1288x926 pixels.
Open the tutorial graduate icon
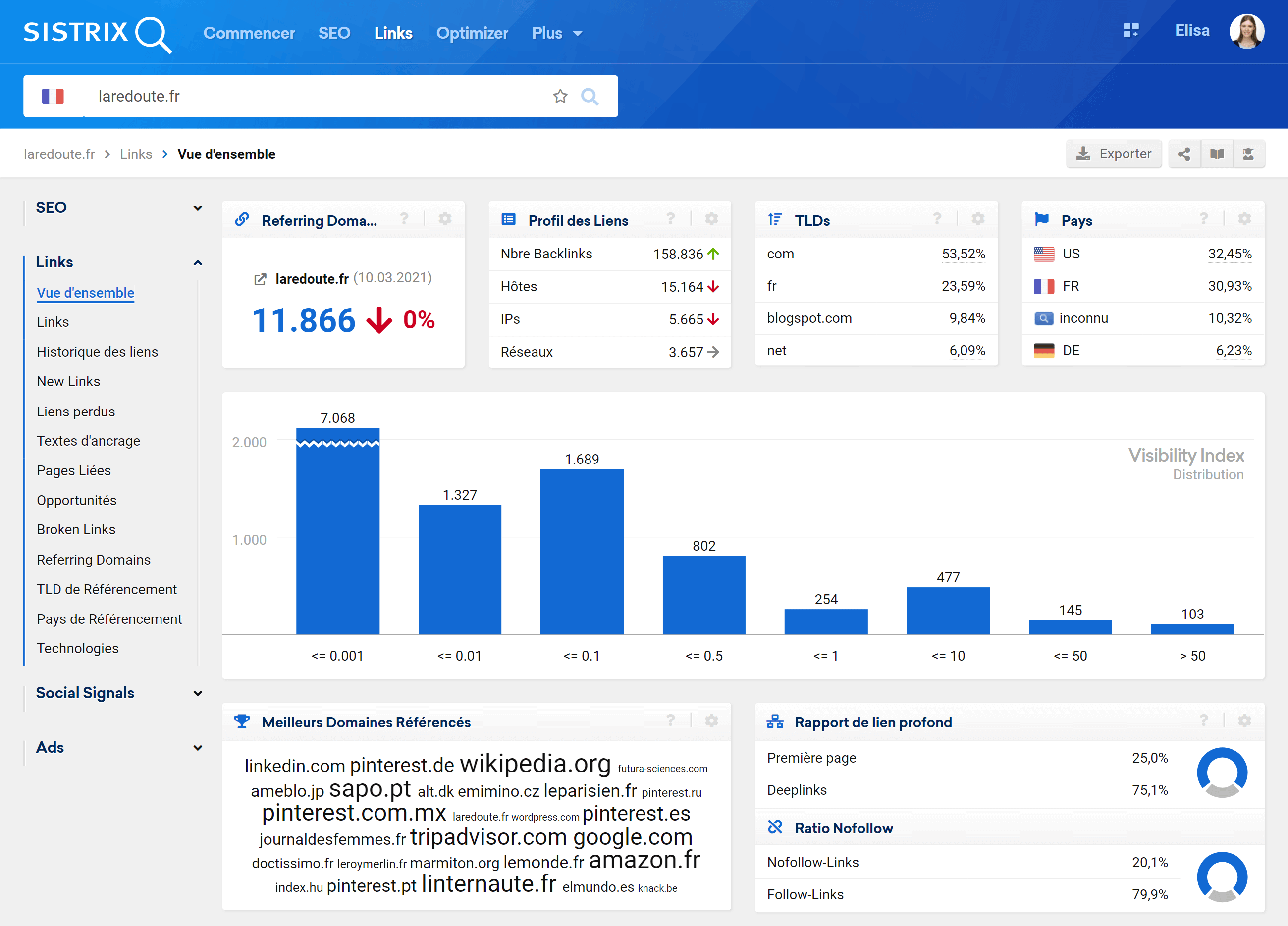coord(1249,154)
